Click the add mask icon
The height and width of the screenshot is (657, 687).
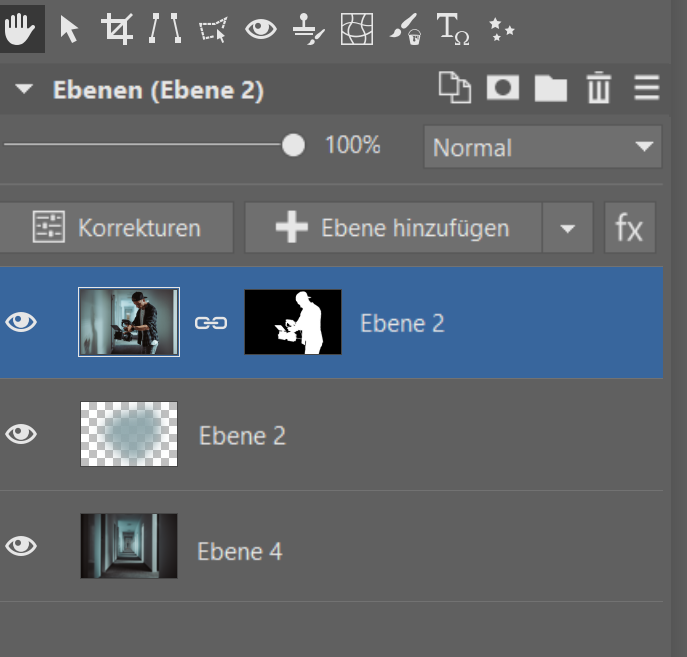pyautogui.click(x=503, y=88)
